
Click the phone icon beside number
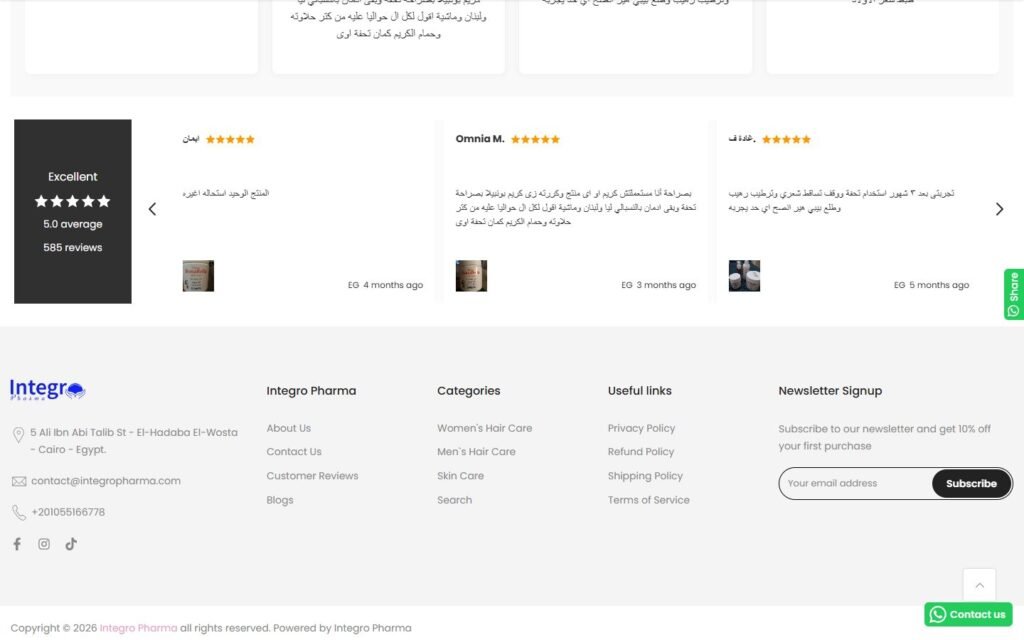(x=19, y=513)
